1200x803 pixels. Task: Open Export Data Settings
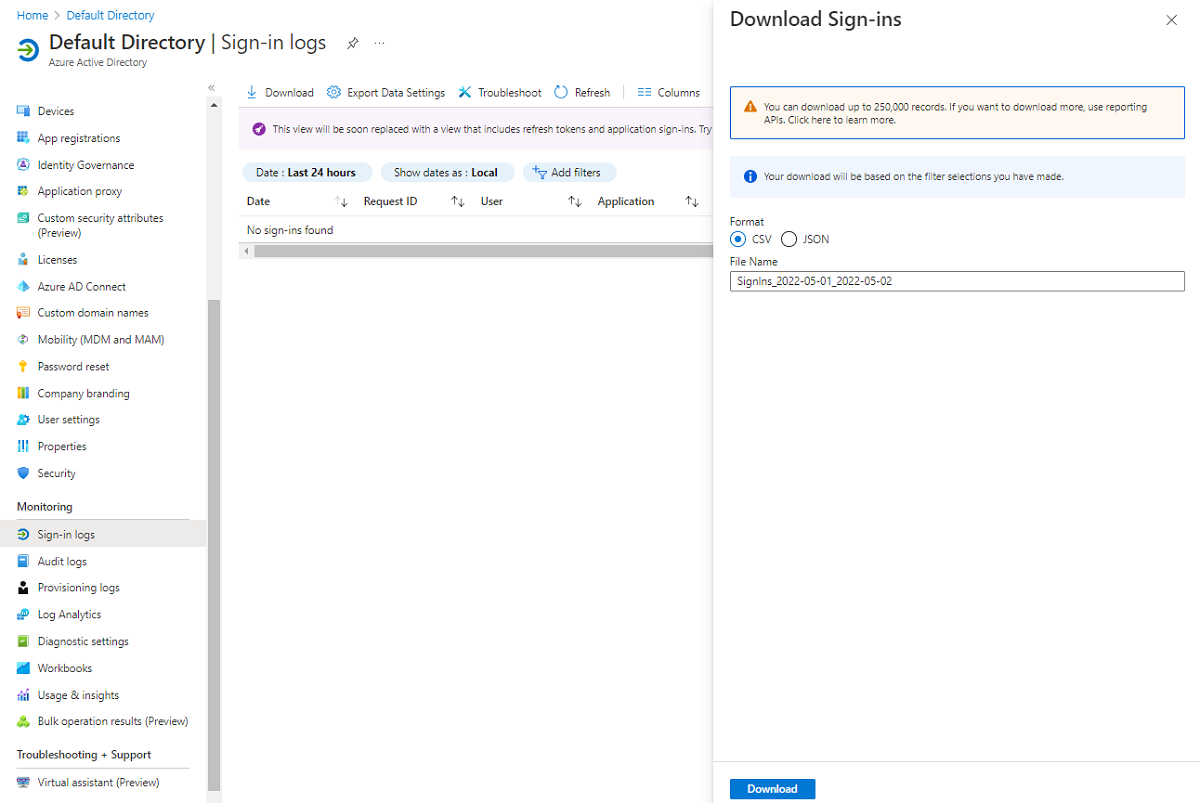[386, 92]
